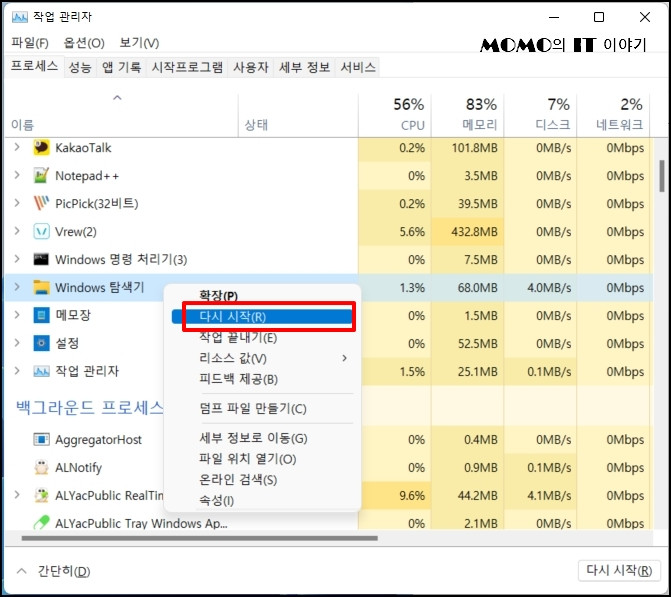Click the 다시 시작(R) button at bottom
This screenshot has height=597, width=671.
619,570
